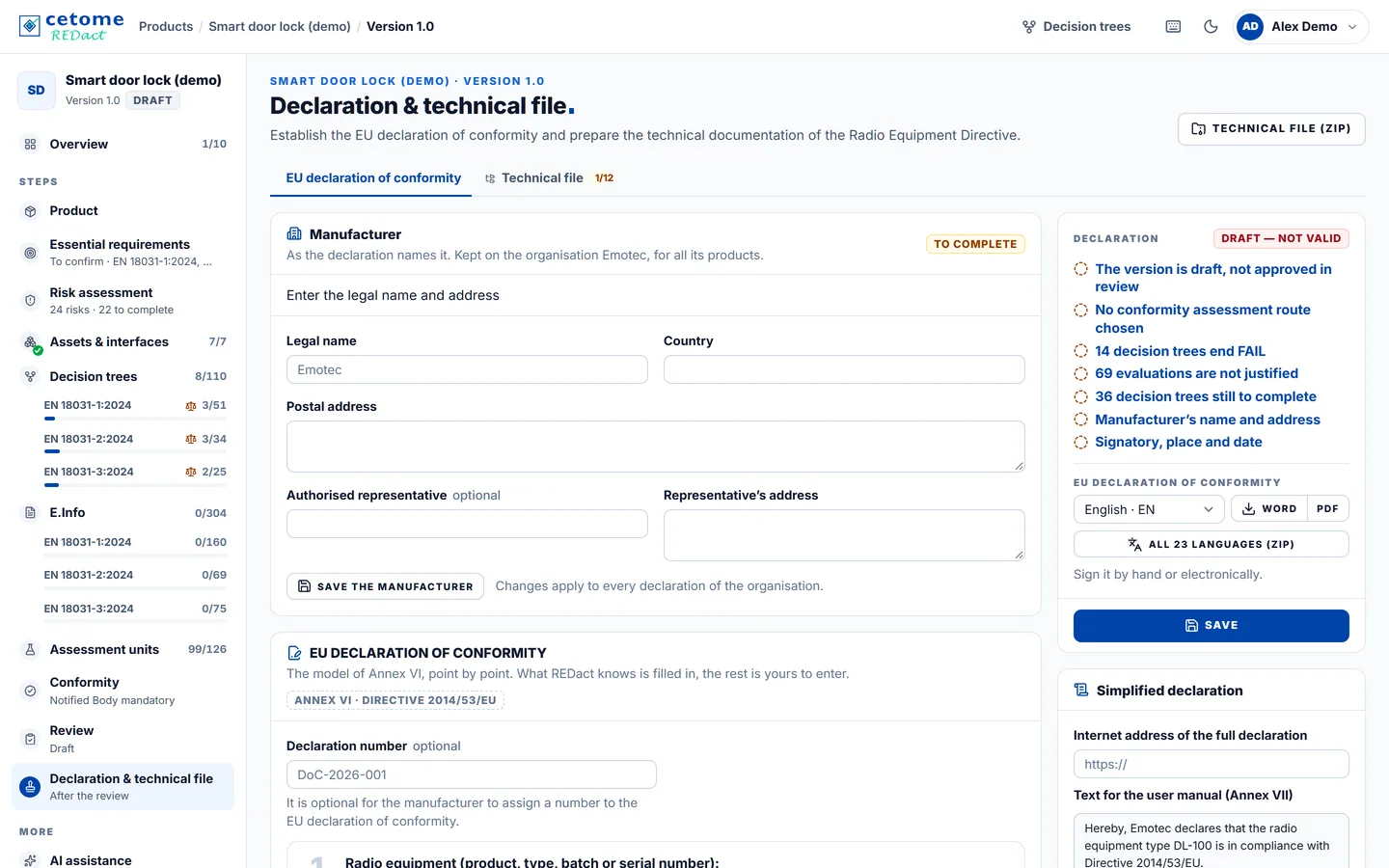Toggle dark mode moon icon
1389x868 pixels.
[x=1212, y=27]
